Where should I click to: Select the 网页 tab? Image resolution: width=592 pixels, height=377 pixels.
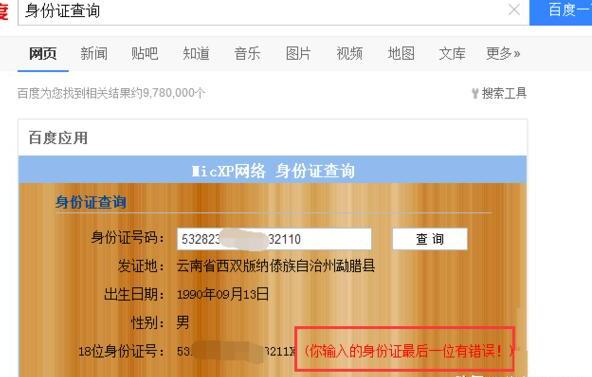tap(43, 54)
